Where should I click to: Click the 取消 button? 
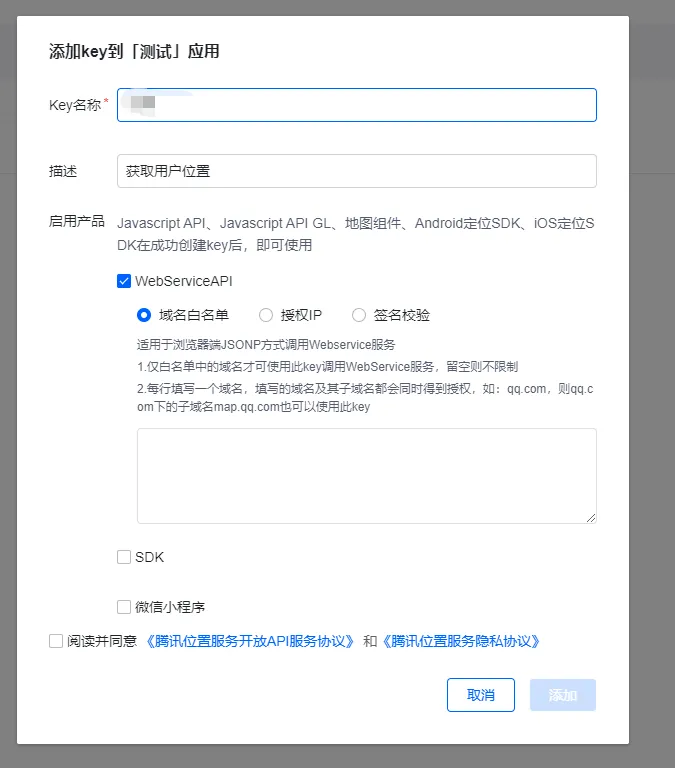[481, 695]
